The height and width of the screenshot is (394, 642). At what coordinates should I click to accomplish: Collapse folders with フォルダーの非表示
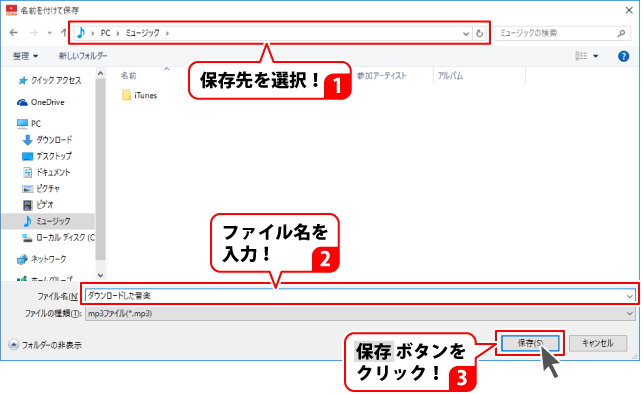click(x=45, y=345)
